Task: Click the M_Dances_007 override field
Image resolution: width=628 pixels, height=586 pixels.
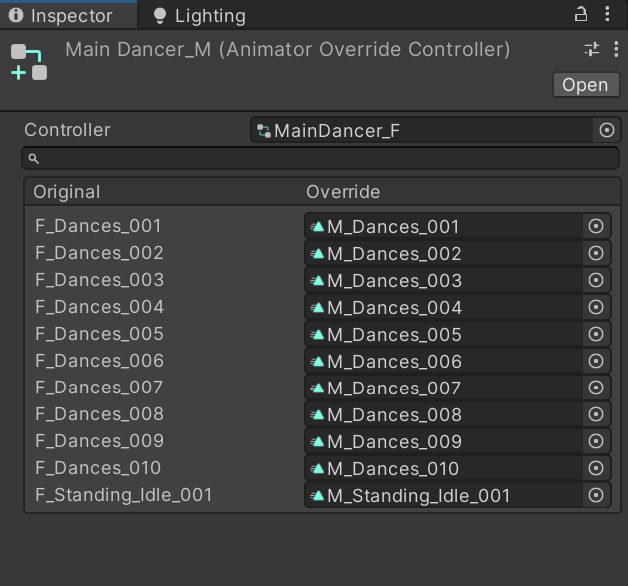Action: pos(444,388)
